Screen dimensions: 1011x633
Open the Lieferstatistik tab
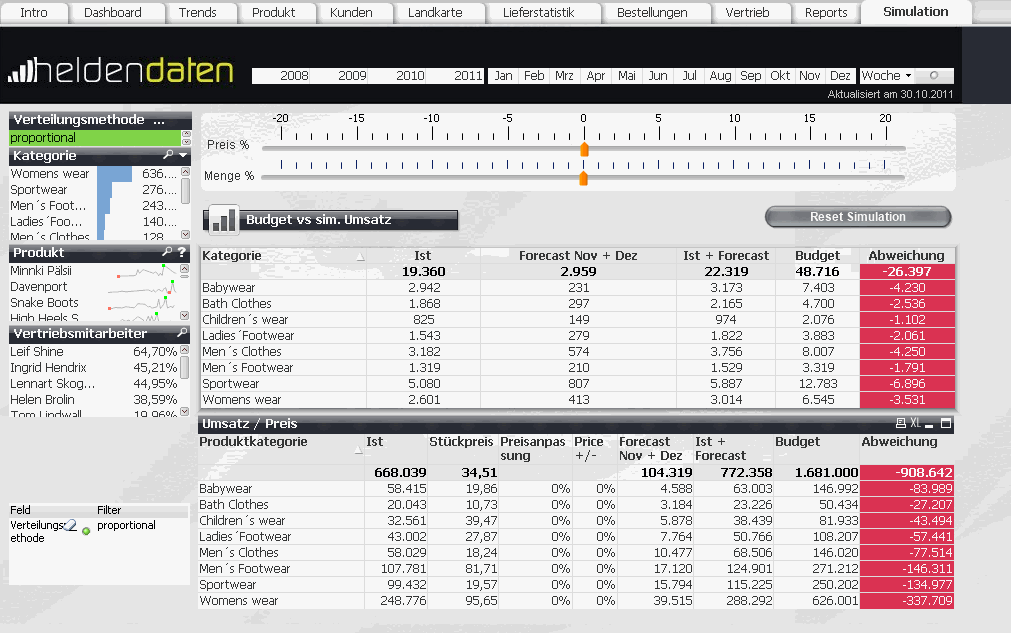[538, 12]
